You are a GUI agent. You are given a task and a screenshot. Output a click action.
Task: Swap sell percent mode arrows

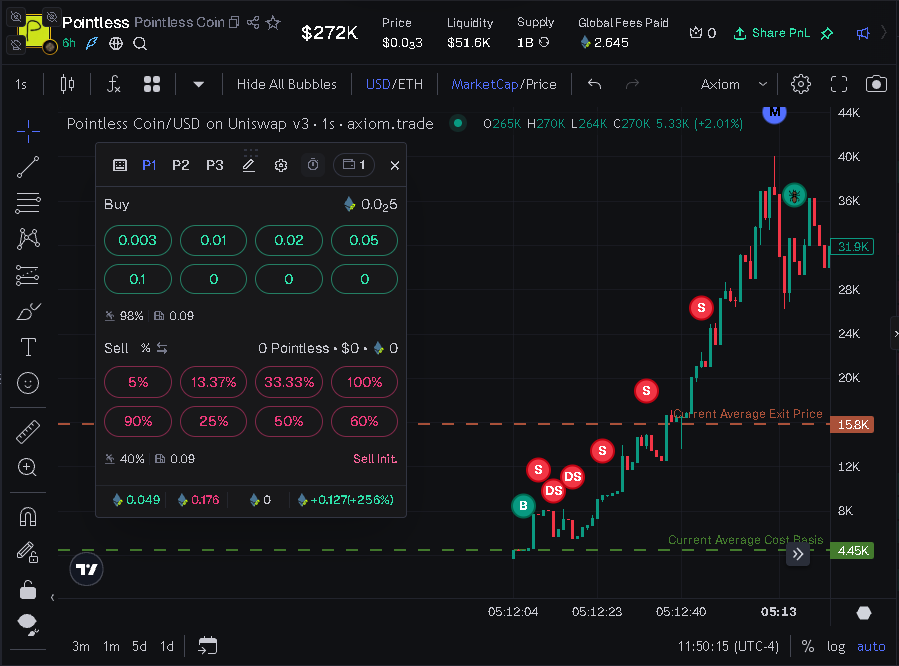[162, 348]
